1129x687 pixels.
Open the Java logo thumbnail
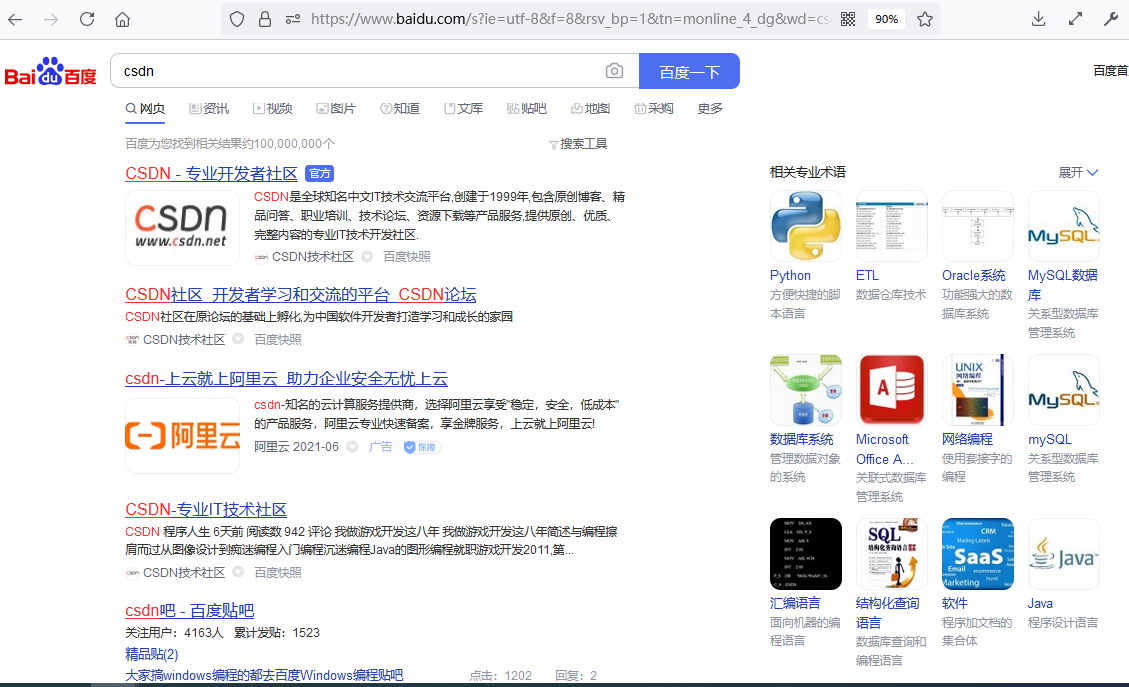point(1063,554)
